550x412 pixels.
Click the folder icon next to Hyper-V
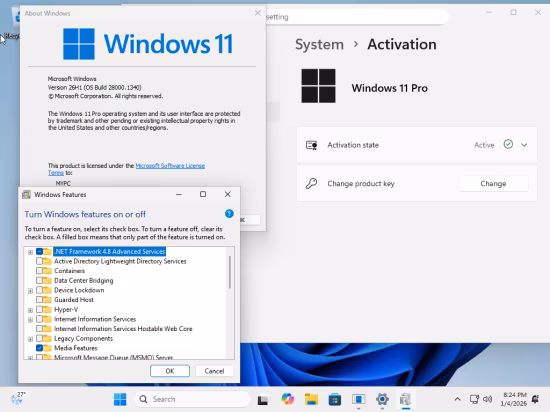[x=47, y=309]
